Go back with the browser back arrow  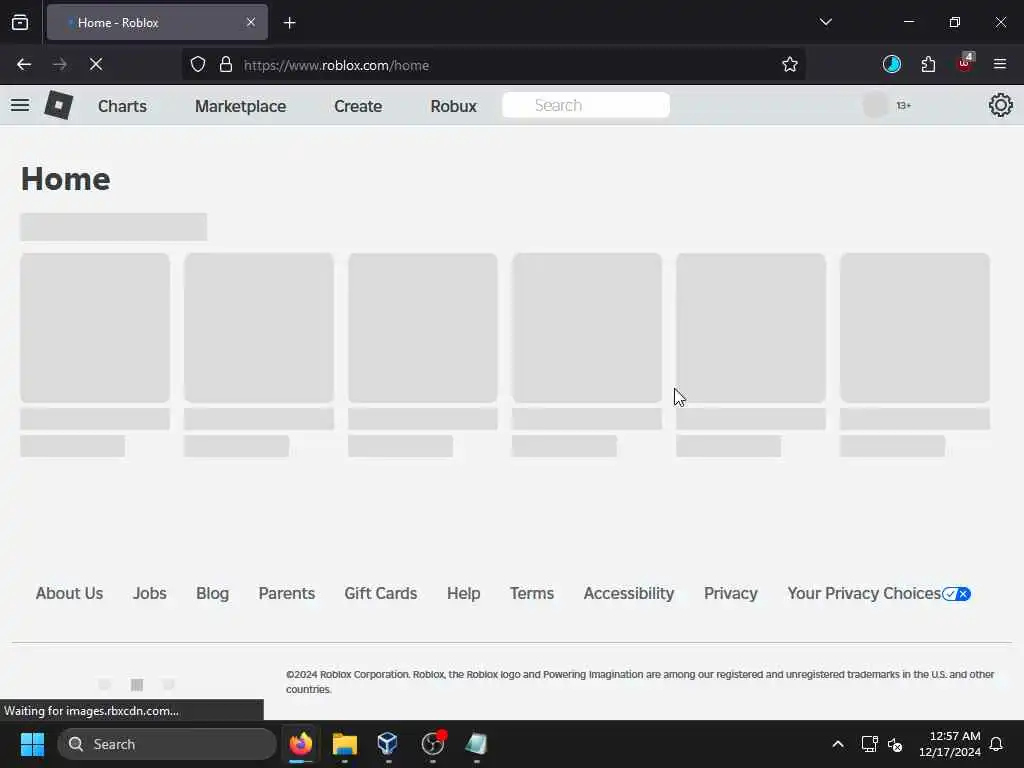[24, 65]
